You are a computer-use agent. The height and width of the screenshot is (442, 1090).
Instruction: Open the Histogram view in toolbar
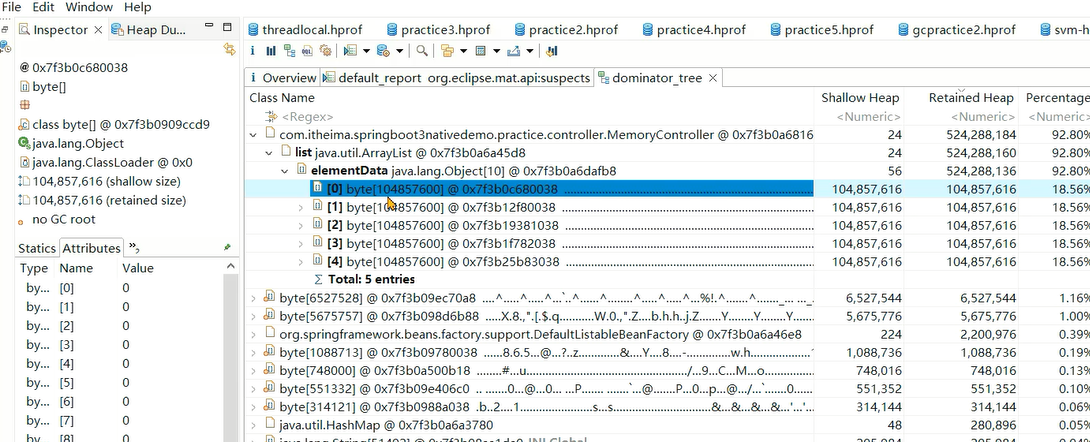pos(271,50)
